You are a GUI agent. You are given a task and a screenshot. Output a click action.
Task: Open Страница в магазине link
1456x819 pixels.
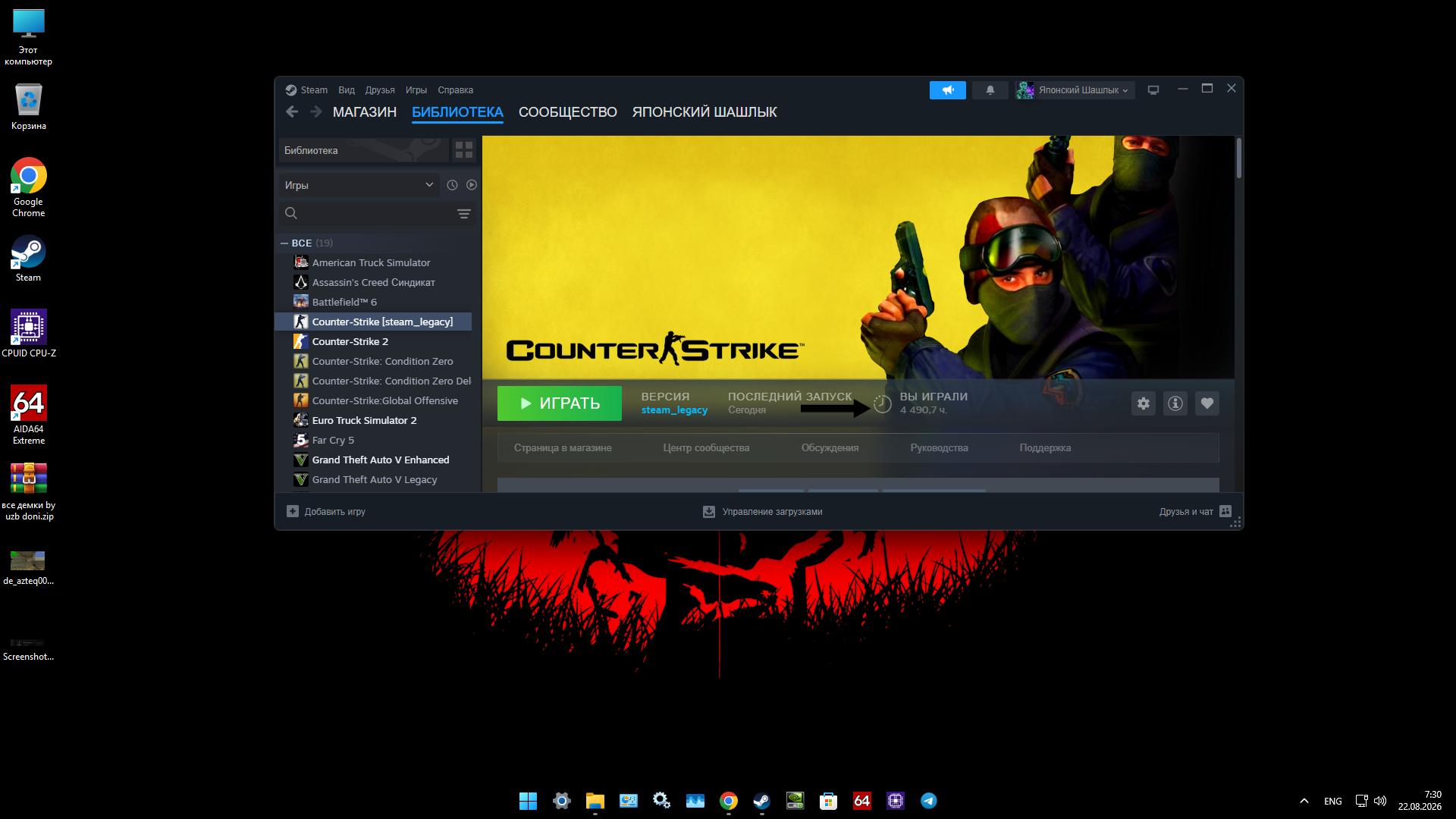[x=563, y=448]
